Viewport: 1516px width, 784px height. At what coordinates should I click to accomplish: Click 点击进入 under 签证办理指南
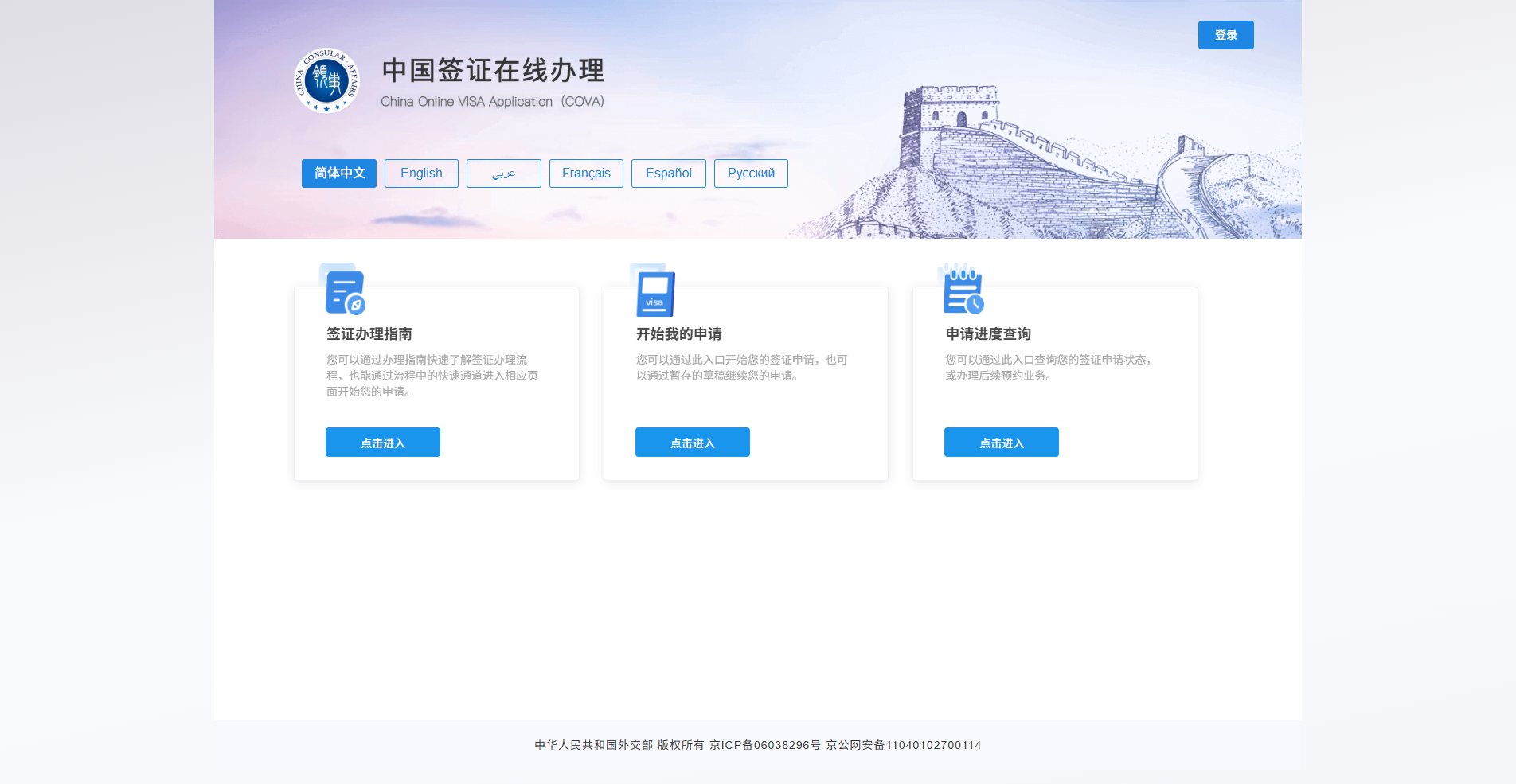coord(382,442)
